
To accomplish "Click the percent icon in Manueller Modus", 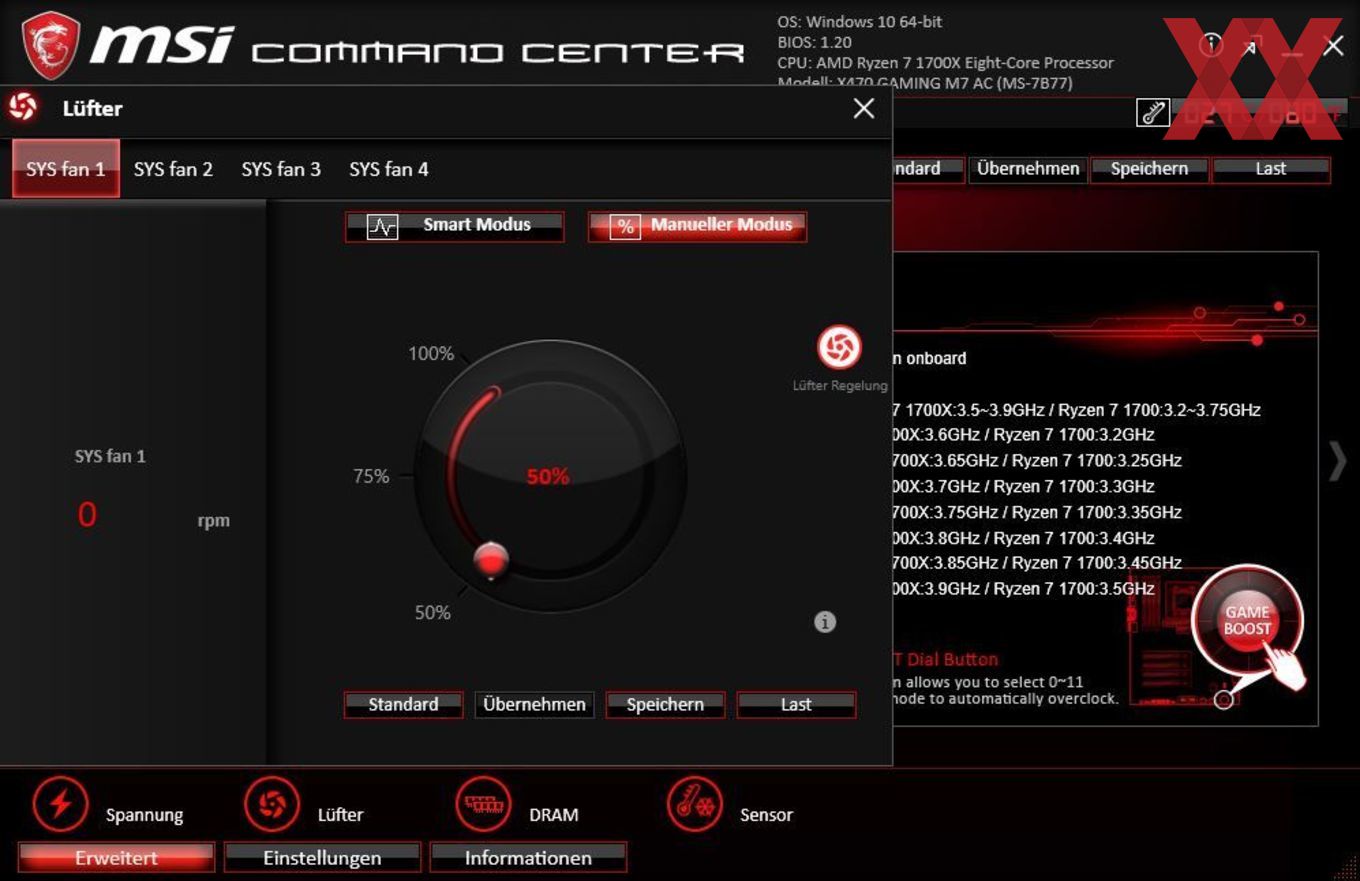I will click(x=625, y=227).
